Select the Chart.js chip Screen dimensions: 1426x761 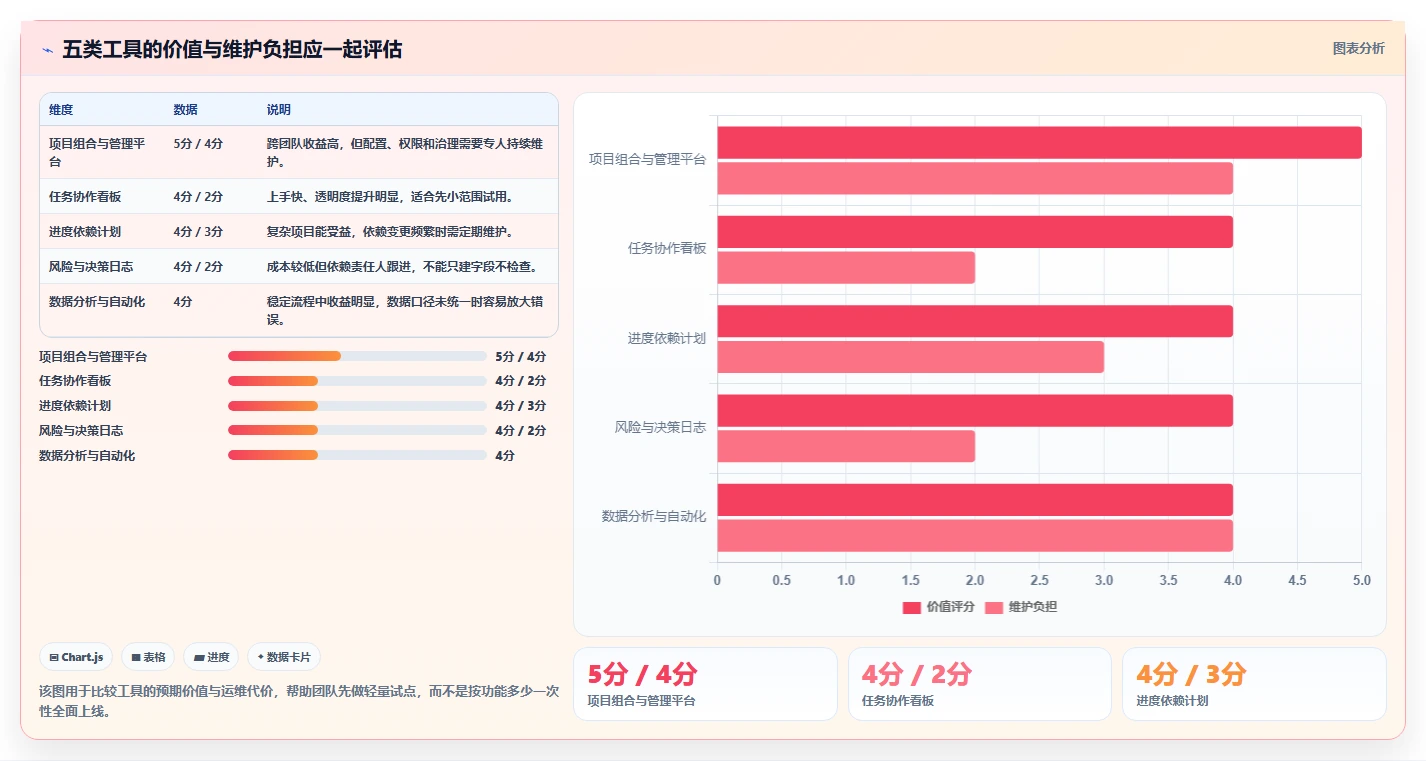click(76, 657)
